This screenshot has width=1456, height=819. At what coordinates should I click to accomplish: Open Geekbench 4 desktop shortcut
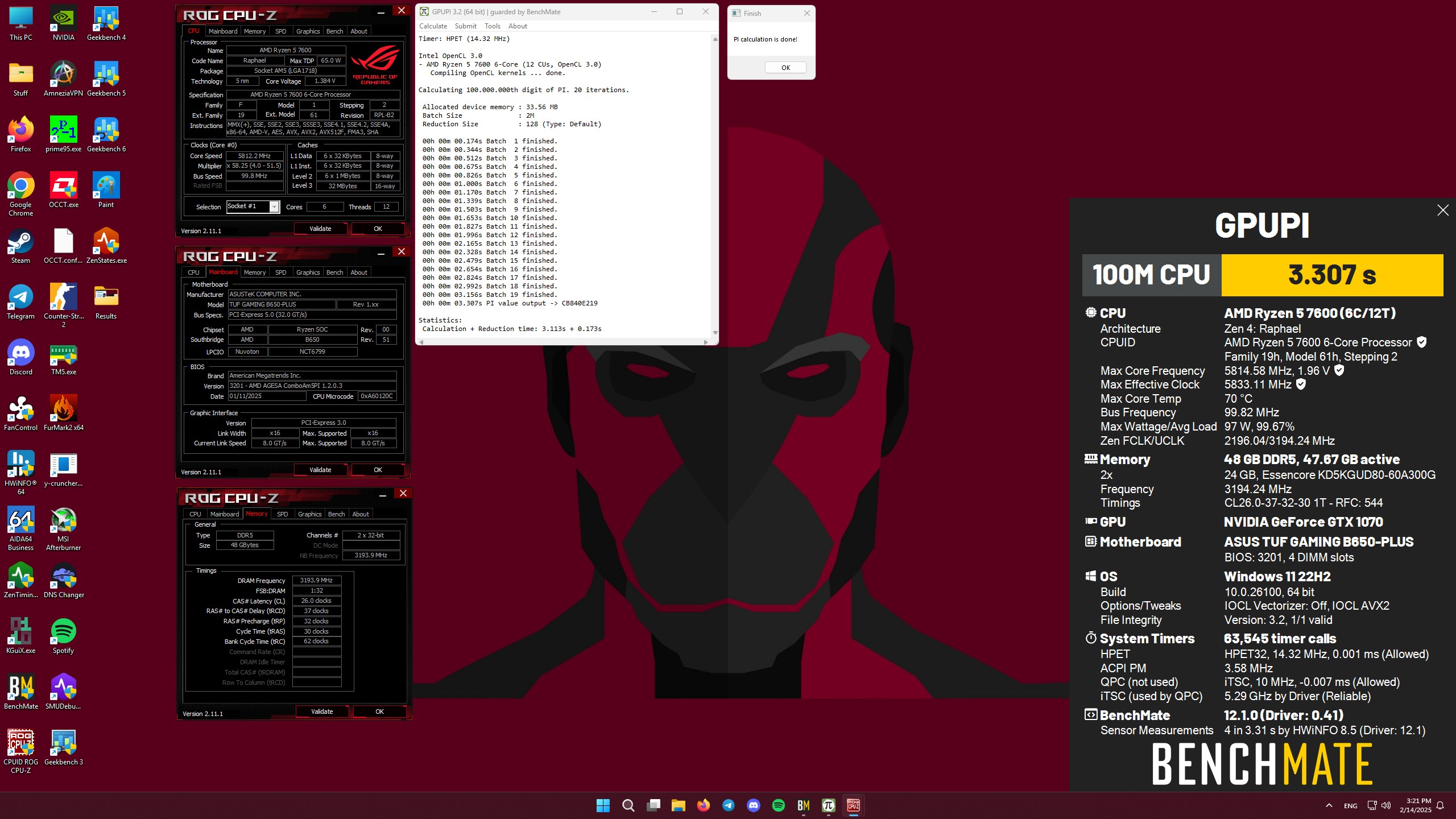(106, 23)
